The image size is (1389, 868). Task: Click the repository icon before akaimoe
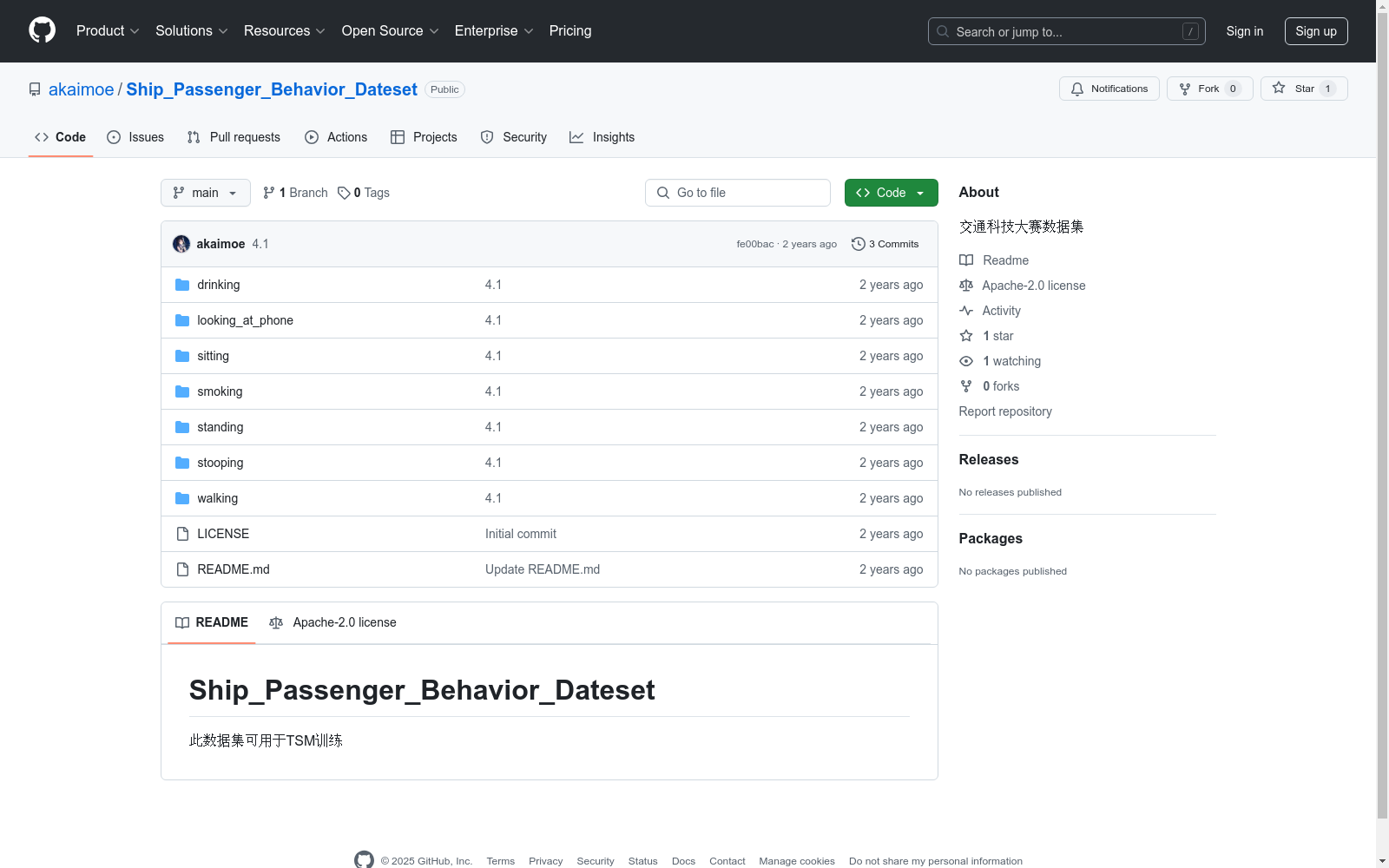35,89
